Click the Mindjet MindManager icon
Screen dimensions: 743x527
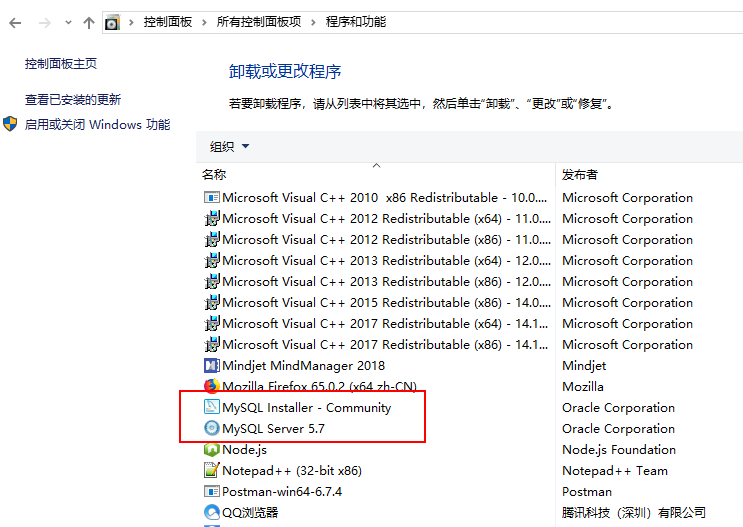pos(211,365)
